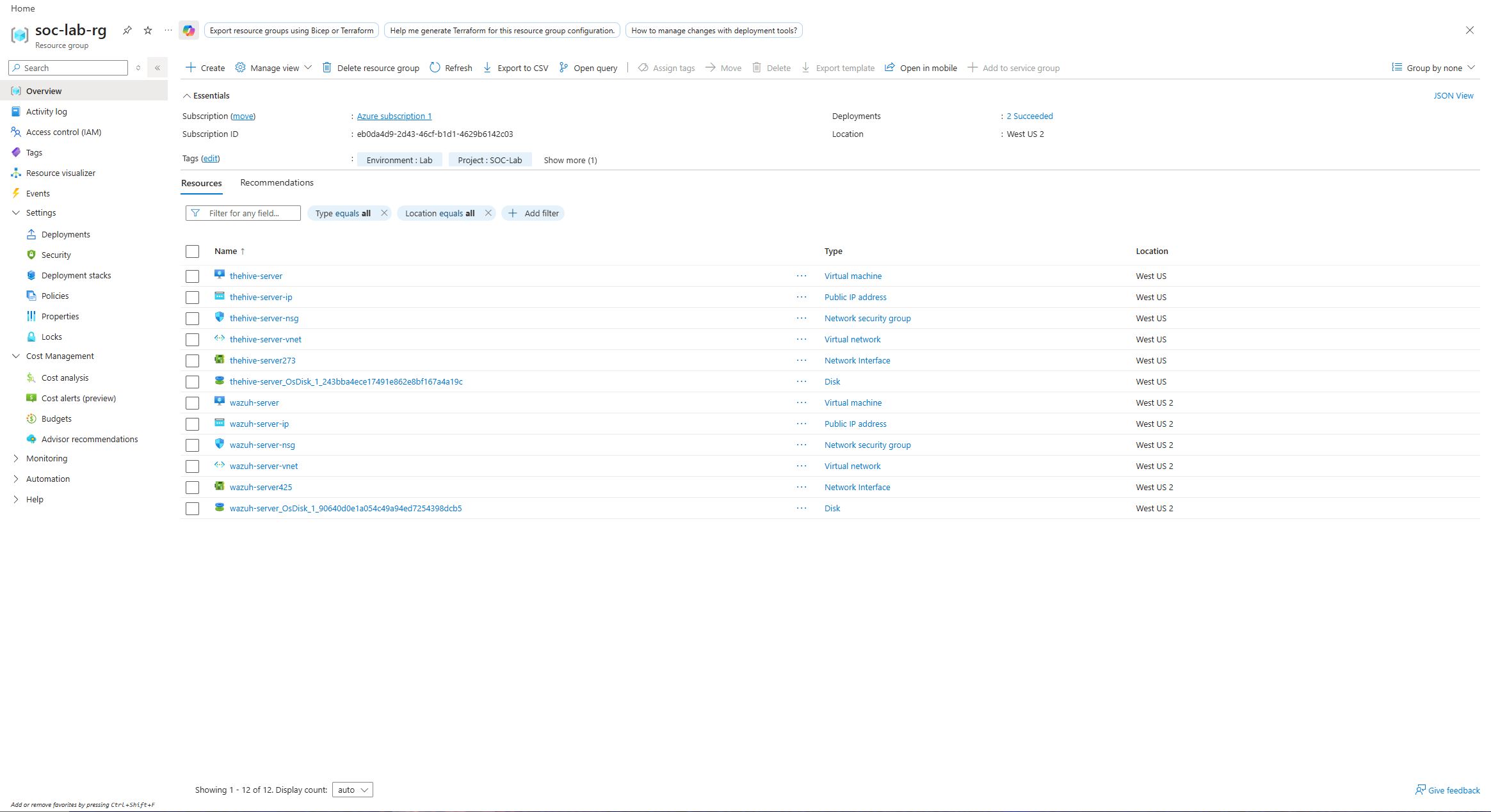The height and width of the screenshot is (812, 1491).
Task: Open Budgets
Action: [x=56, y=418]
